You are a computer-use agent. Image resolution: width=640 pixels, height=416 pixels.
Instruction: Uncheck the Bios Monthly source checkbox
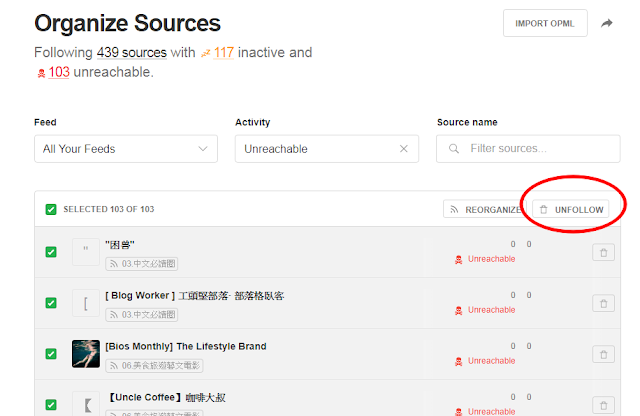[x=51, y=354]
